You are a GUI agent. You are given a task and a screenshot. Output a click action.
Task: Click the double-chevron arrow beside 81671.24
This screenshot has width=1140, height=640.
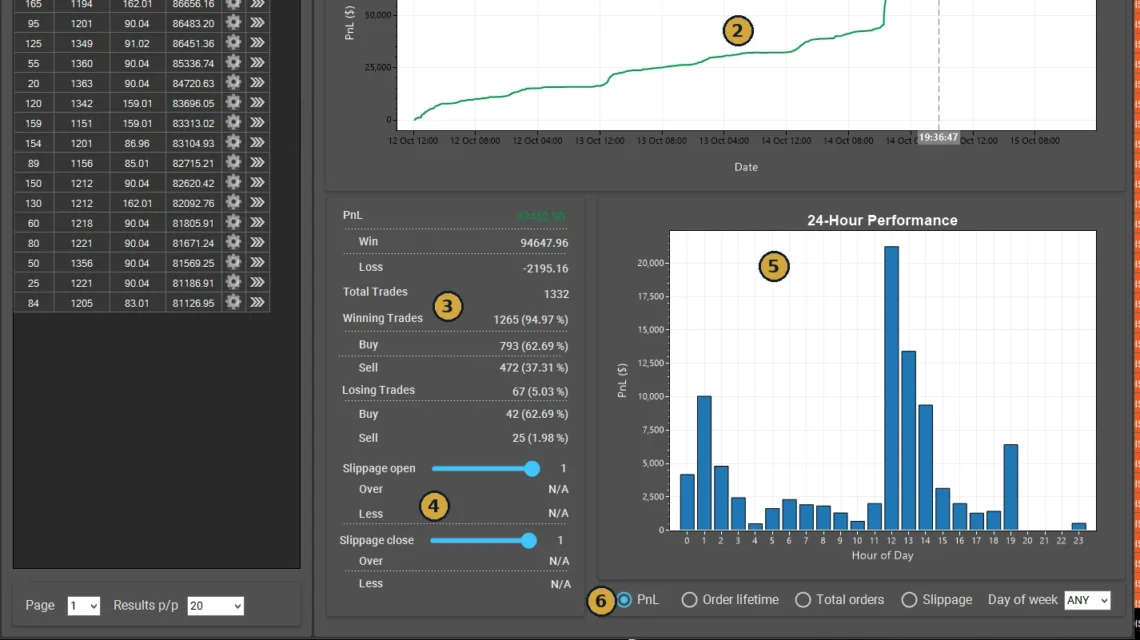coord(257,243)
